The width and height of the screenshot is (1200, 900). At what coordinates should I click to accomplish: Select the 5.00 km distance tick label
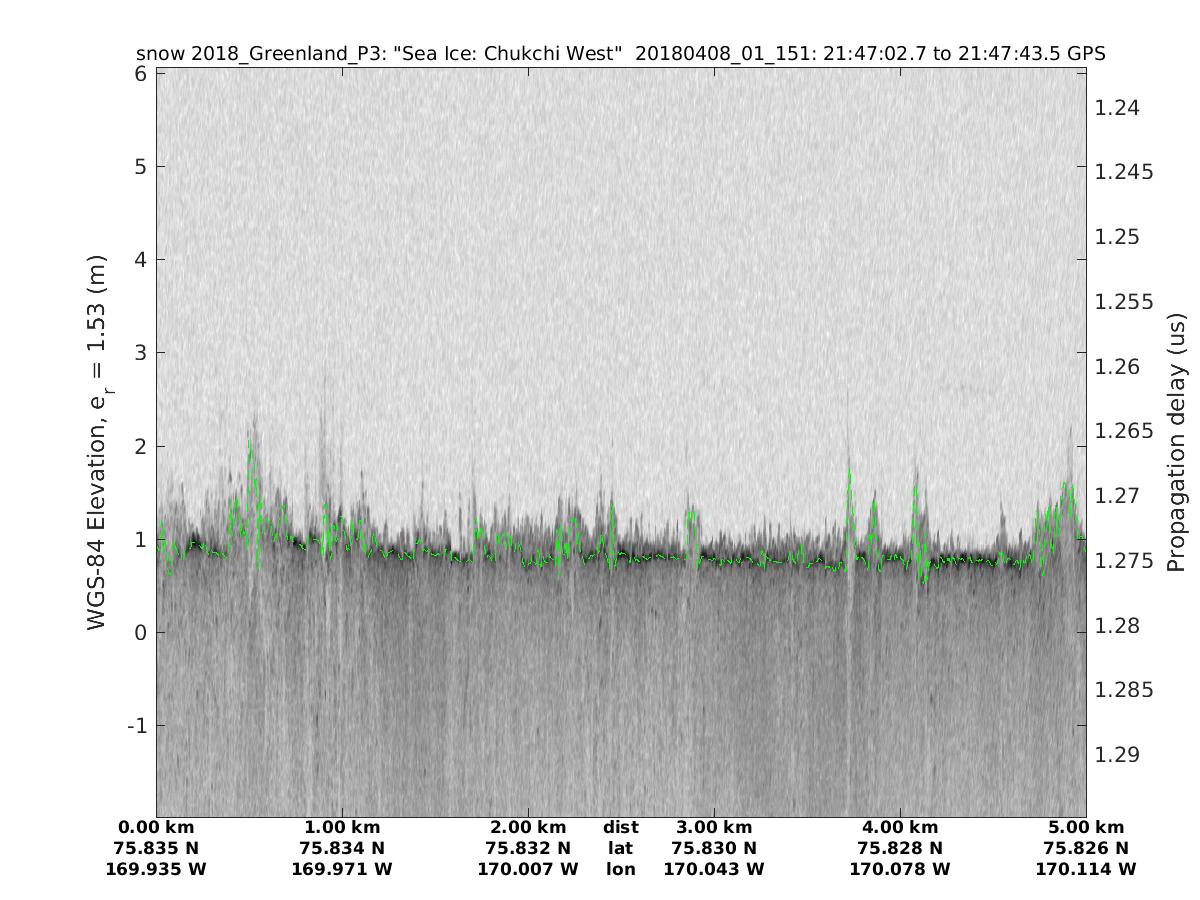[x=1086, y=828]
